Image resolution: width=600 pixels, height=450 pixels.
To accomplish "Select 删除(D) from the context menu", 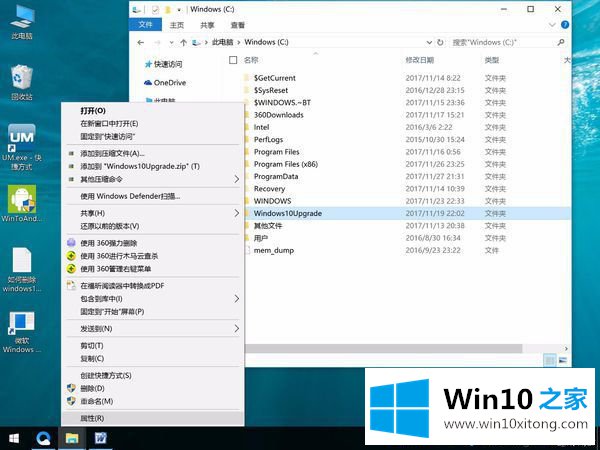I will point(91,388).
